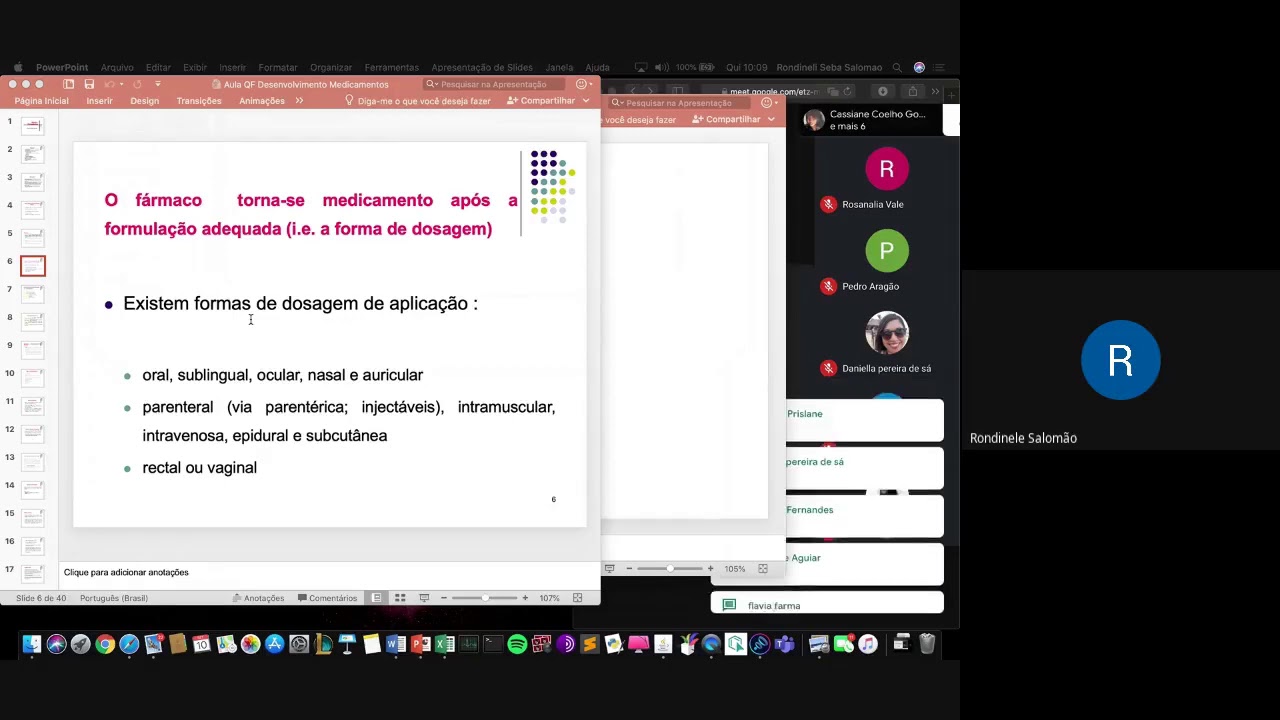Screen dimensions: 1280x720
Task: Click the smiley feedback icon in PowerPoint
Action: (581, 84)
